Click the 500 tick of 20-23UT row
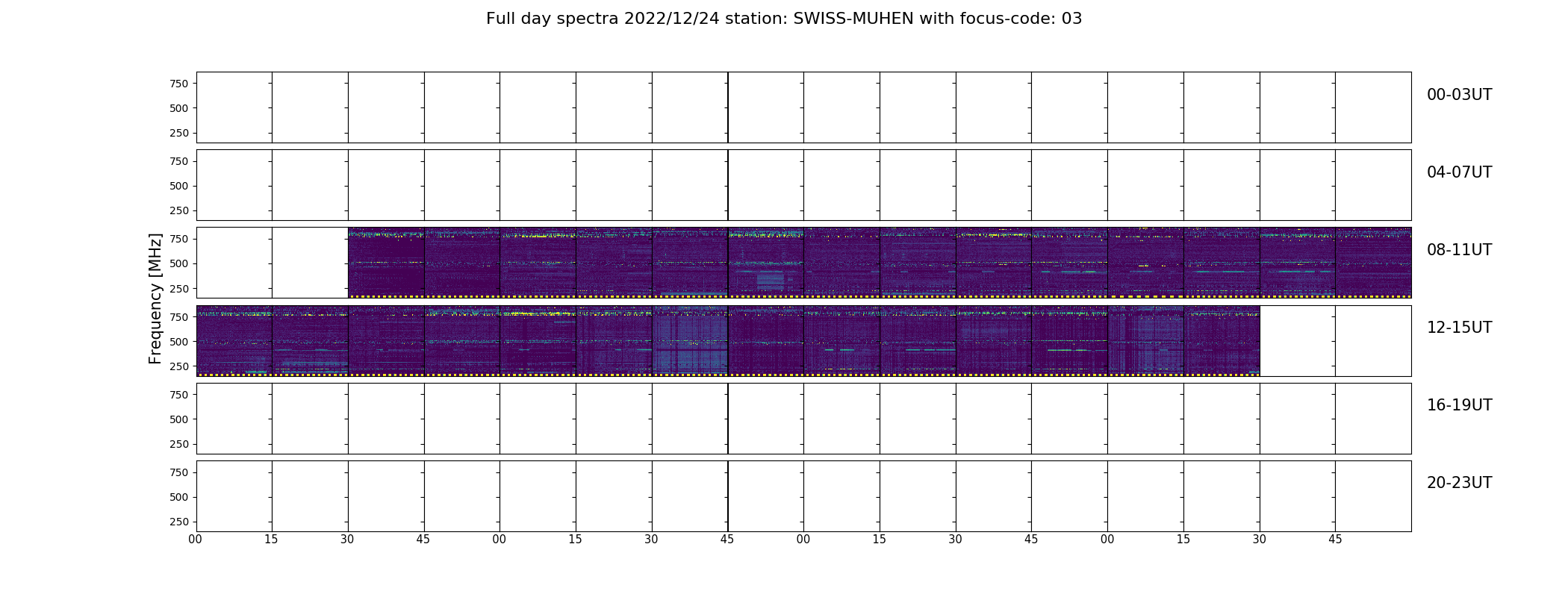Image resolution: width=1568 pixels, height=597 pixels. 179,496
